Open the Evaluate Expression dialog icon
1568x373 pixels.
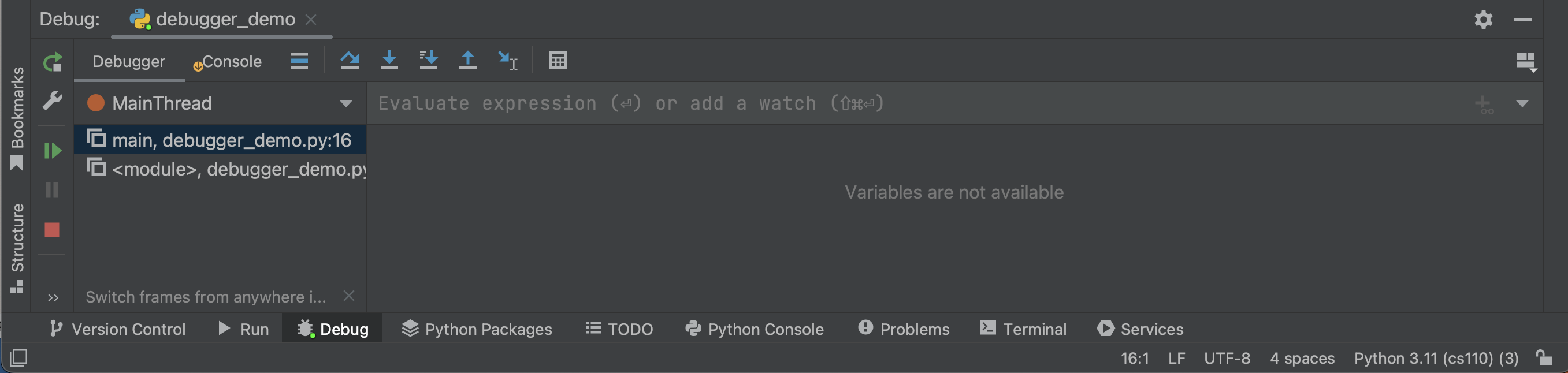(x=558, y=60)
